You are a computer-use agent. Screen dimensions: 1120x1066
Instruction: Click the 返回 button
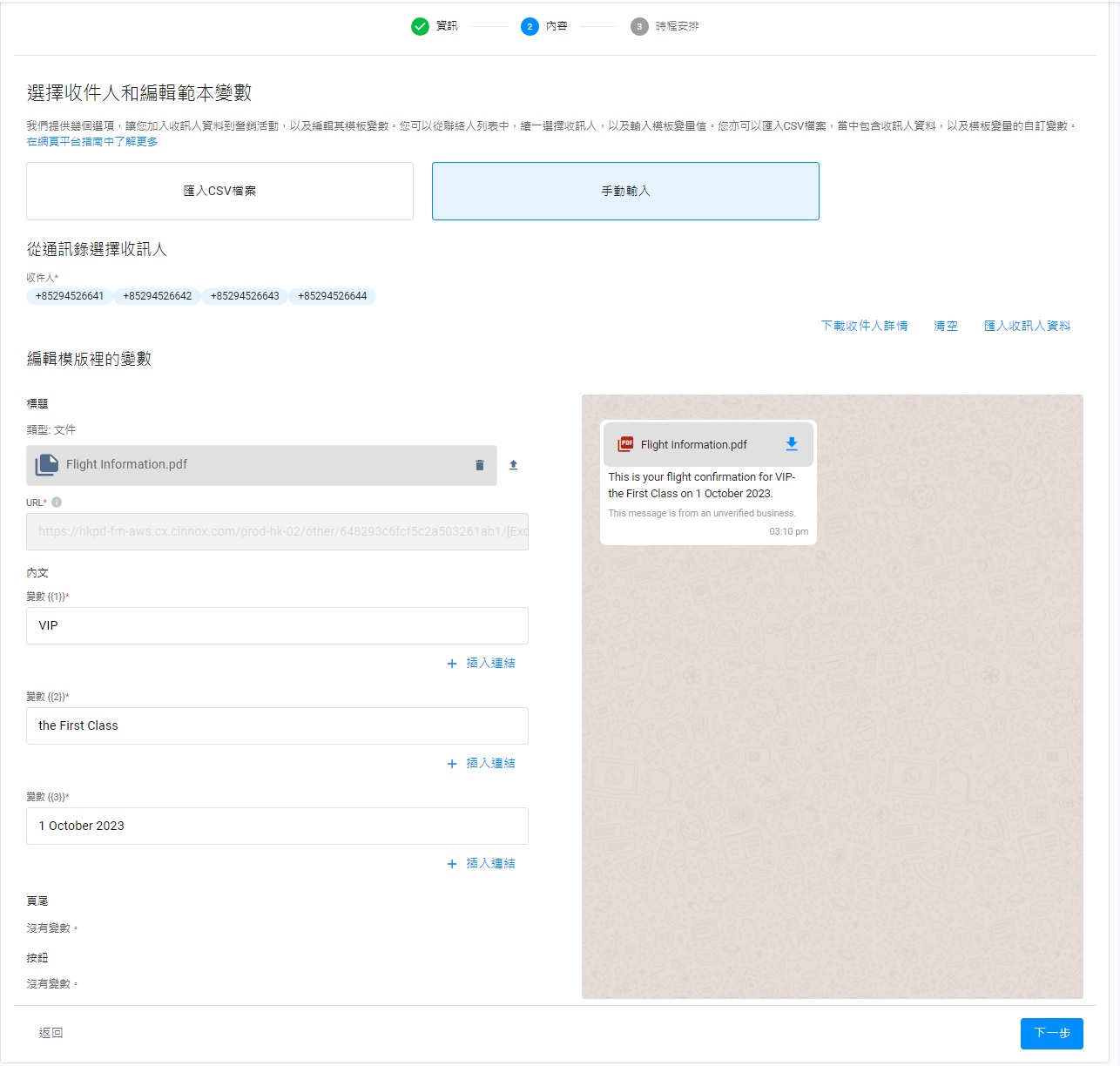pos(51,1033)
